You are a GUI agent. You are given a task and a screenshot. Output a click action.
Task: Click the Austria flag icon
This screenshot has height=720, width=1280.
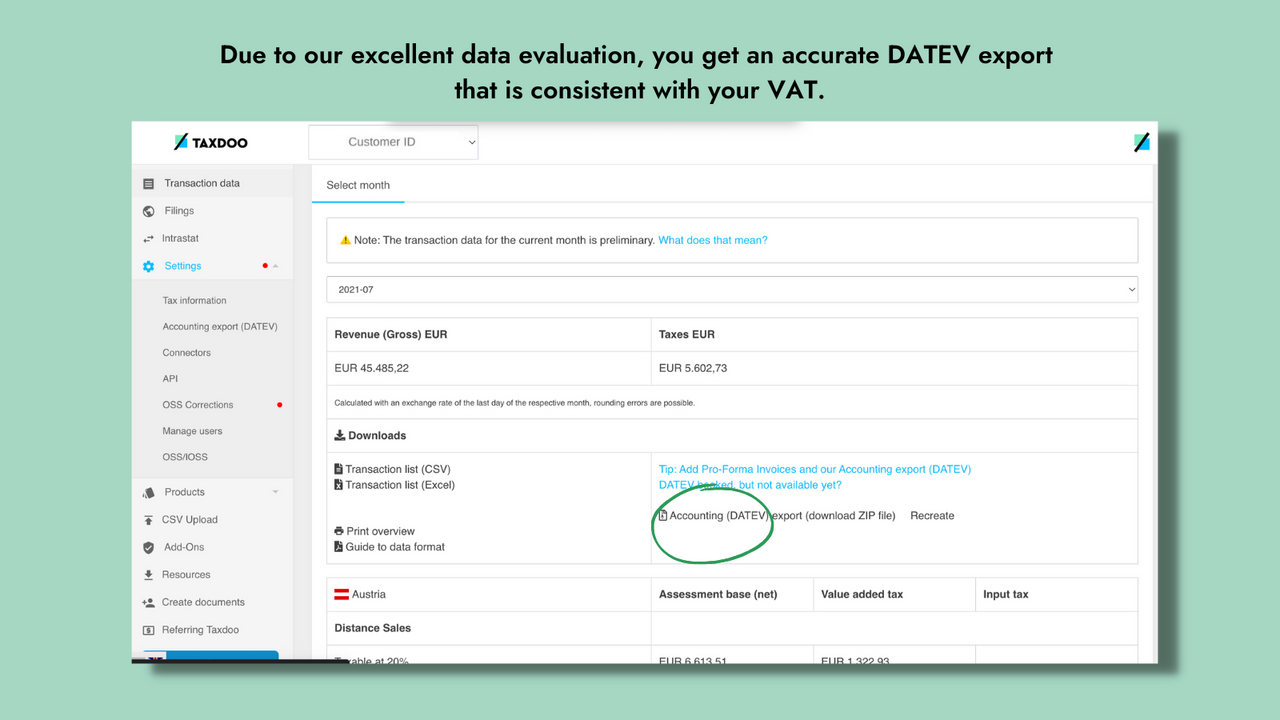[x=341, y=594]
